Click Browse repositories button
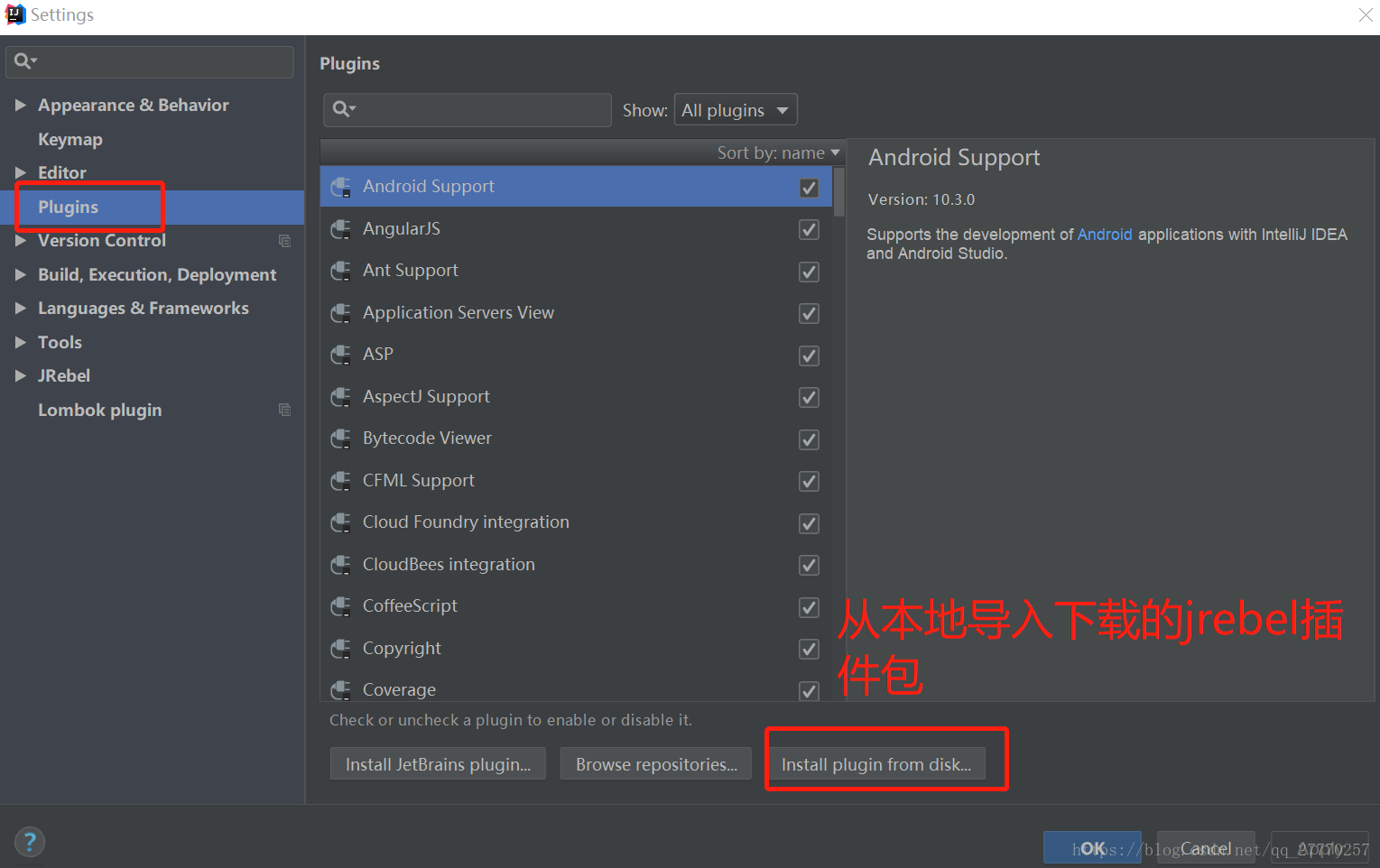 656,764
